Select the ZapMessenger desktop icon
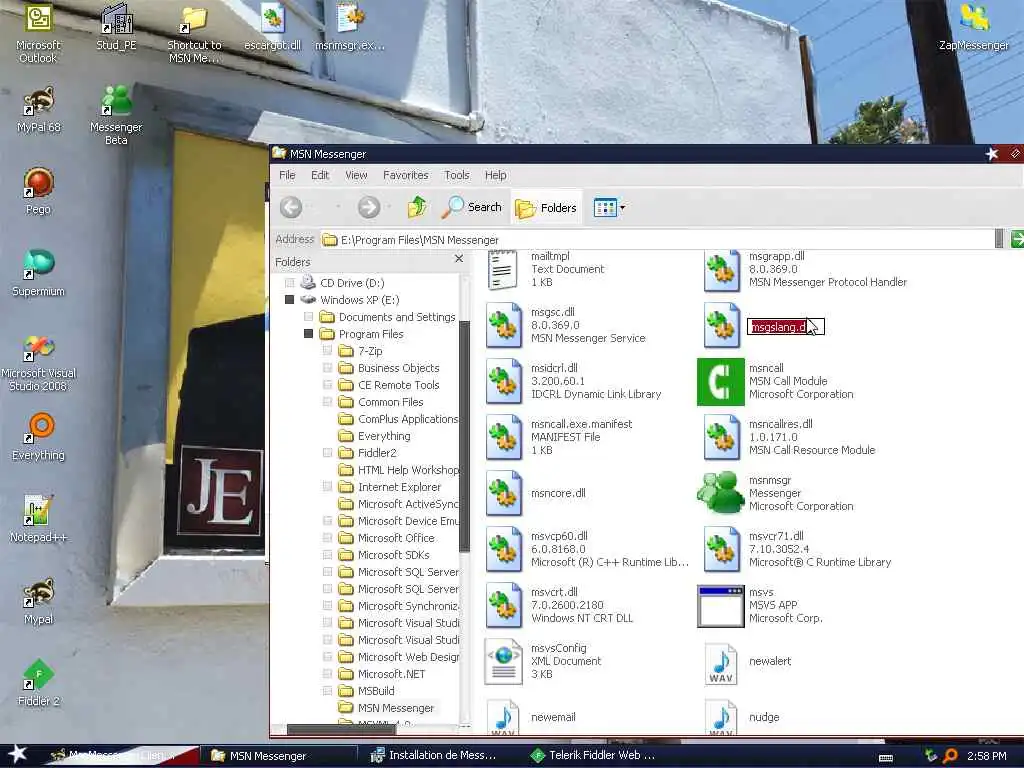 tap(974, 27)
